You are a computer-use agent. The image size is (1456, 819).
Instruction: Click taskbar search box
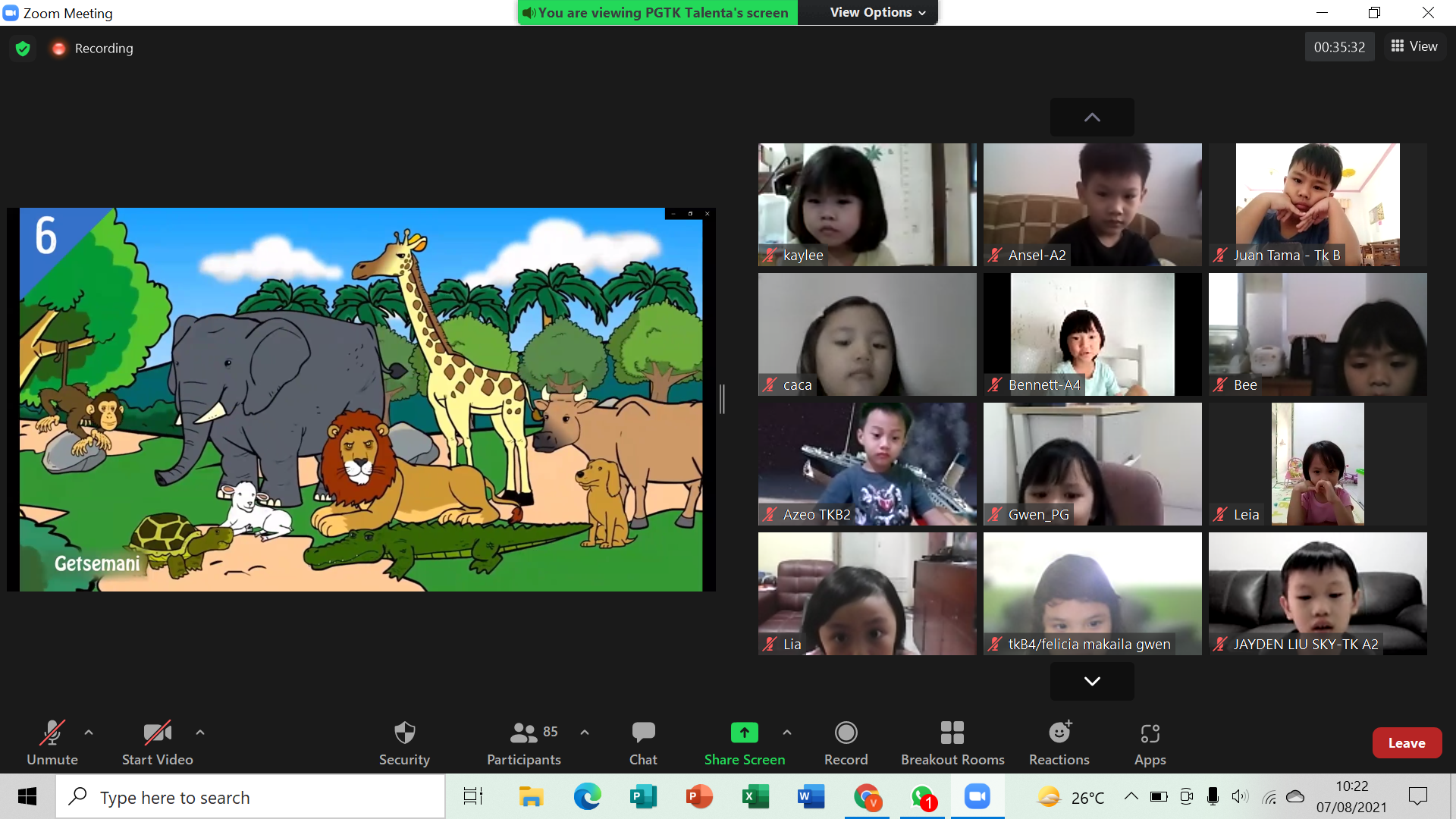pos(250,797)
